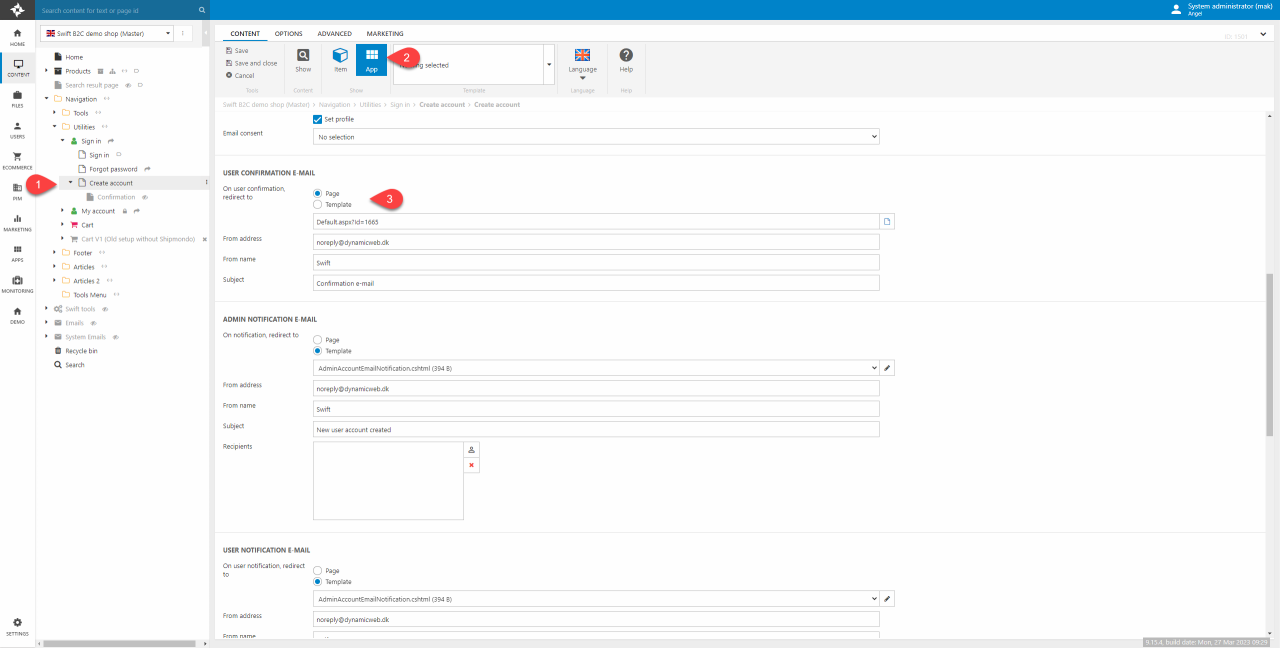
Task: Open the PIM section icon
Action: 17,190
